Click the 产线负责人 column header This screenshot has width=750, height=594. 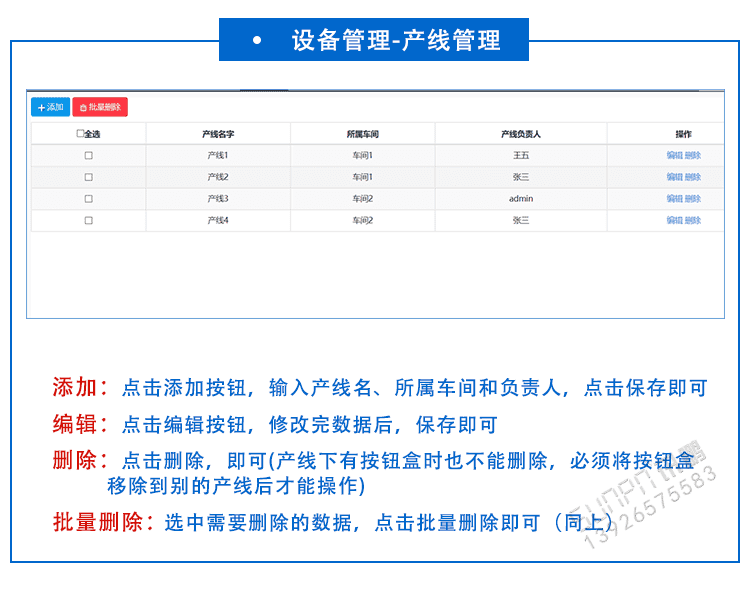521,134
